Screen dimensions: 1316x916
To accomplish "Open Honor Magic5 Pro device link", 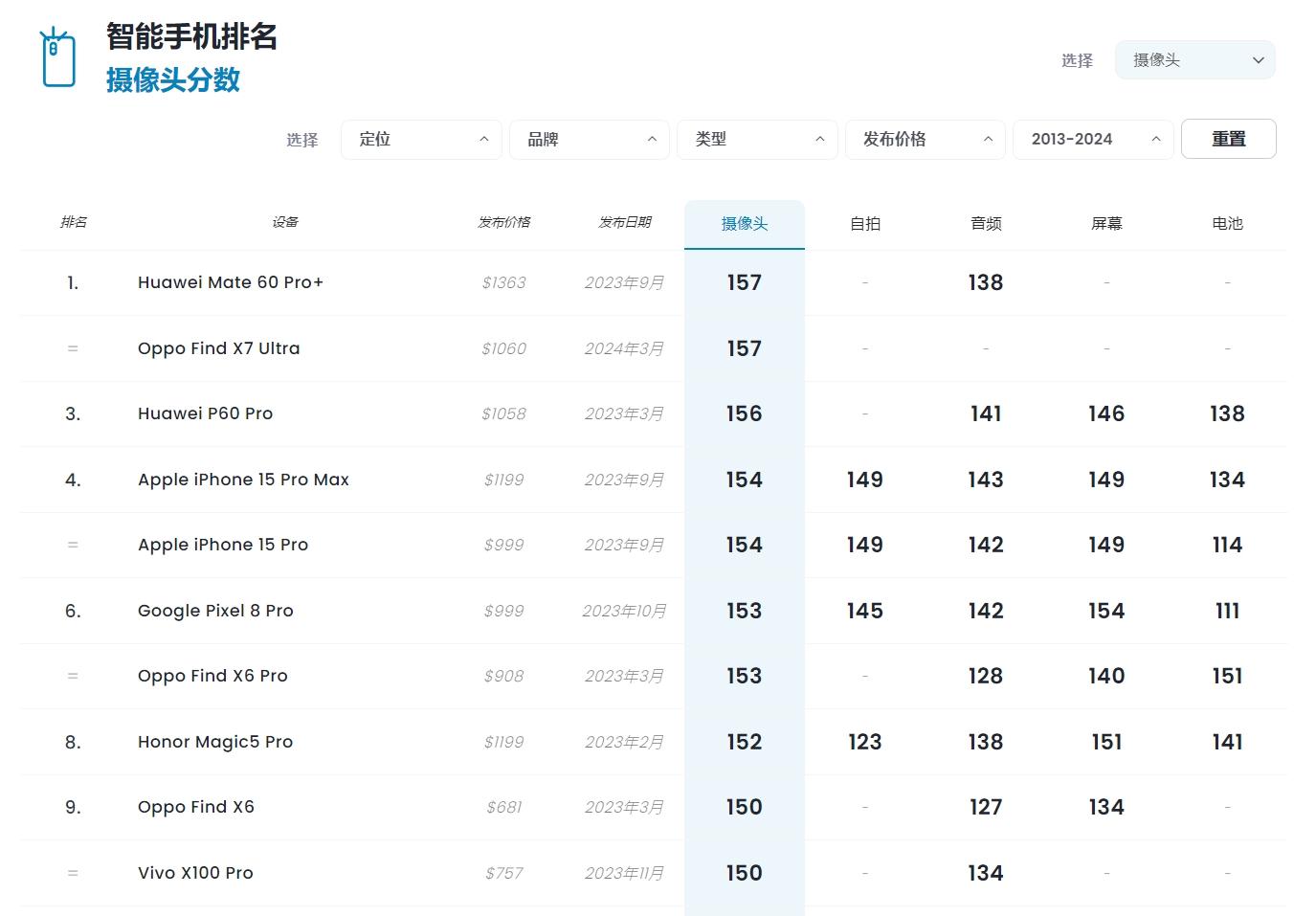I will coord(215,742).
